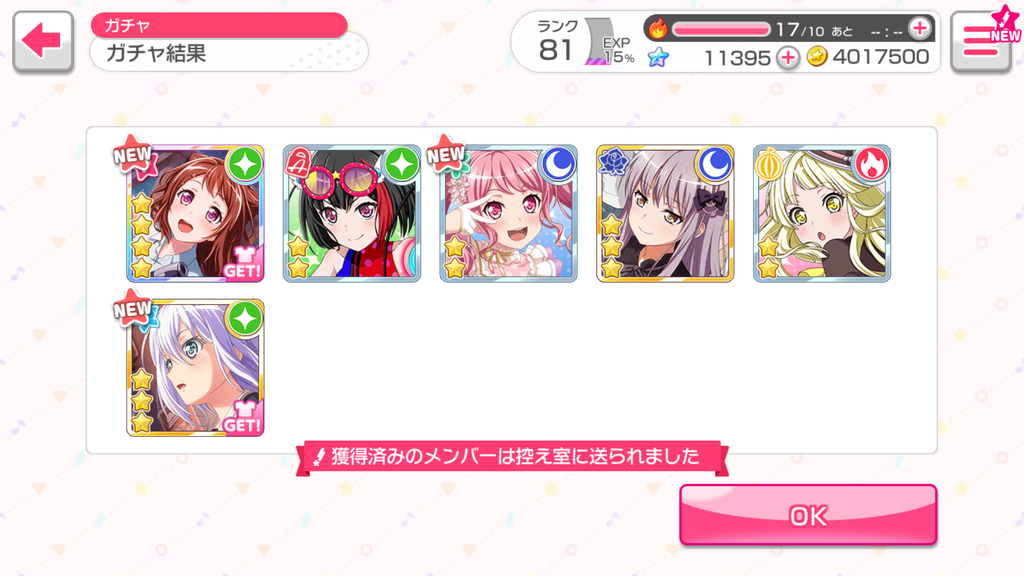The height and width of the screenshot is (576, 1024).
Task: Click the pink boost gauge bar
Action: [722, 29]
